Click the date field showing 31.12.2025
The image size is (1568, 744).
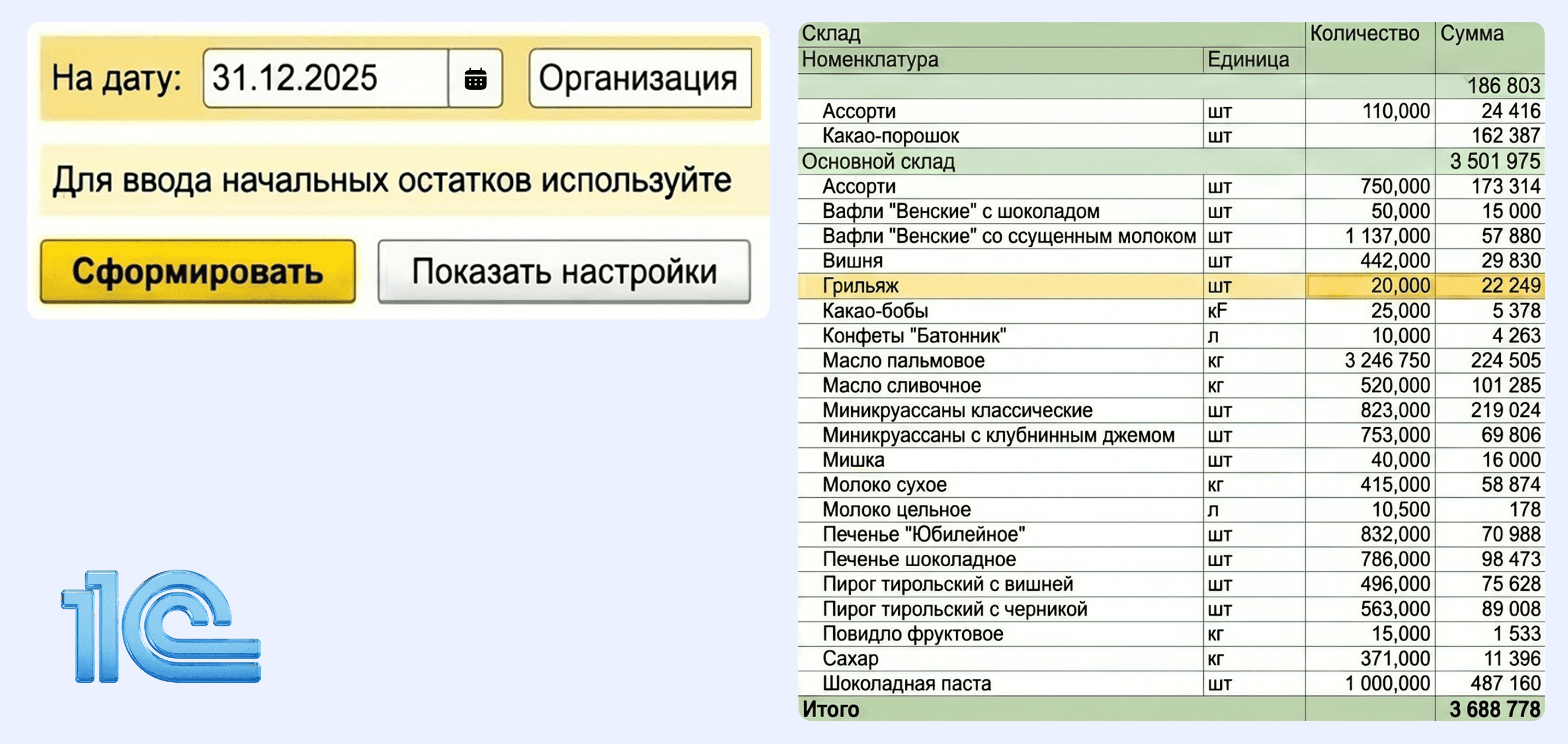click(326, 79)
